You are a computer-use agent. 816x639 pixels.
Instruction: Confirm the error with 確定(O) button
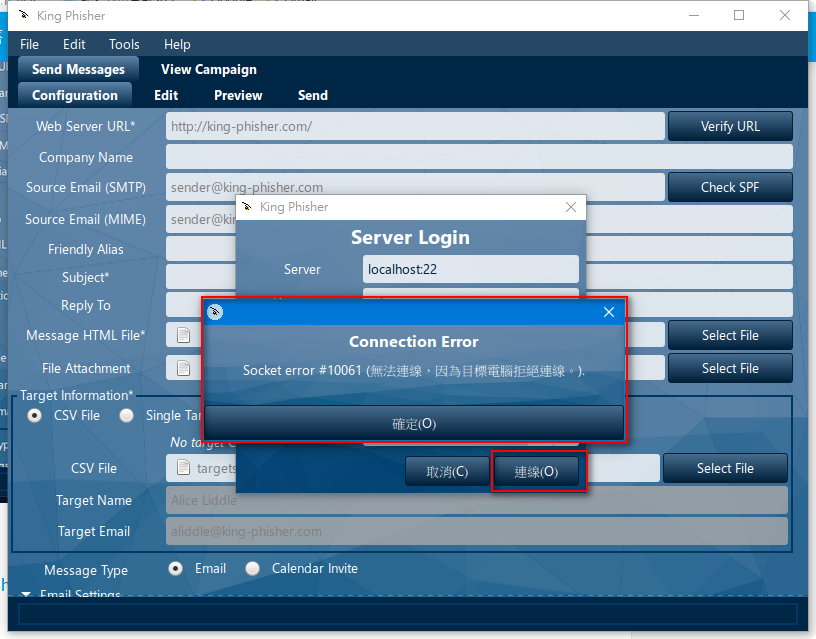pos(414,423)
